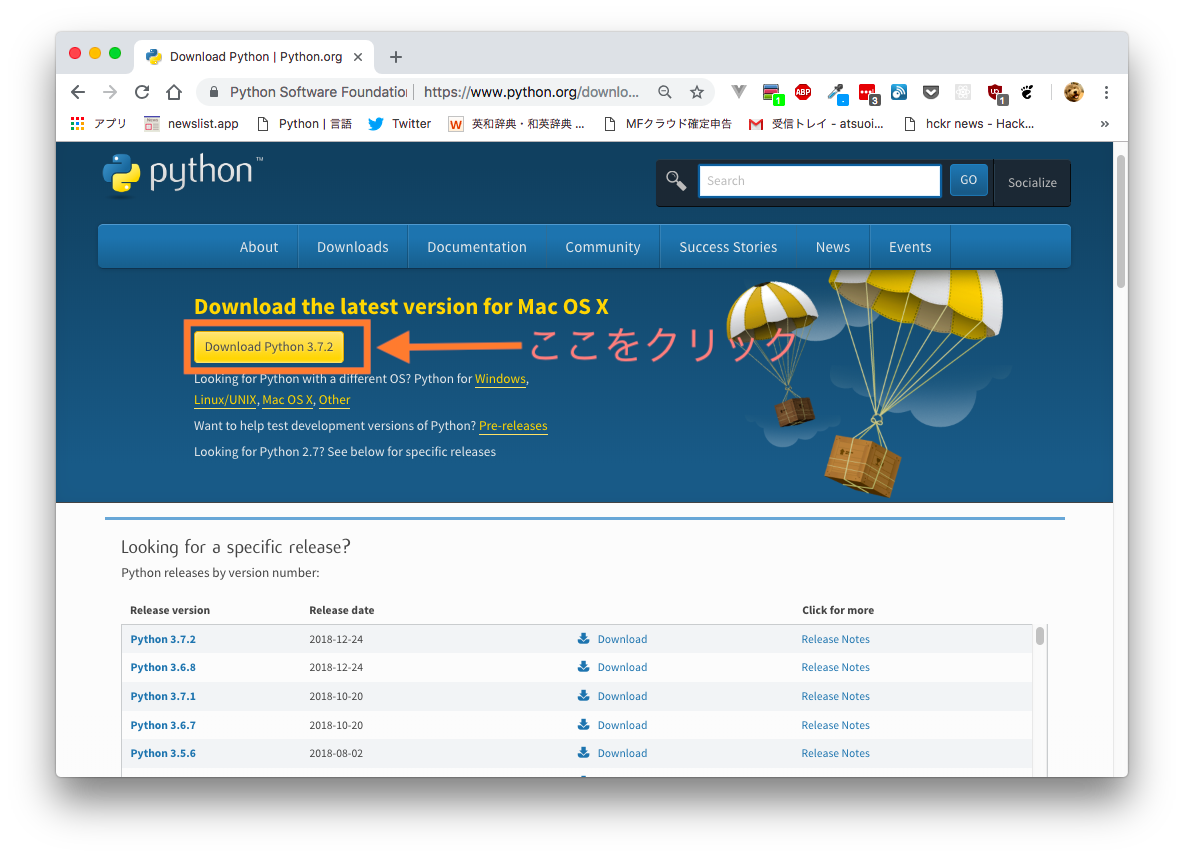This screenshot has height=857, width=1184.
Task: Click the zoom magnifier icon in address bar
Action: point(664,92)
